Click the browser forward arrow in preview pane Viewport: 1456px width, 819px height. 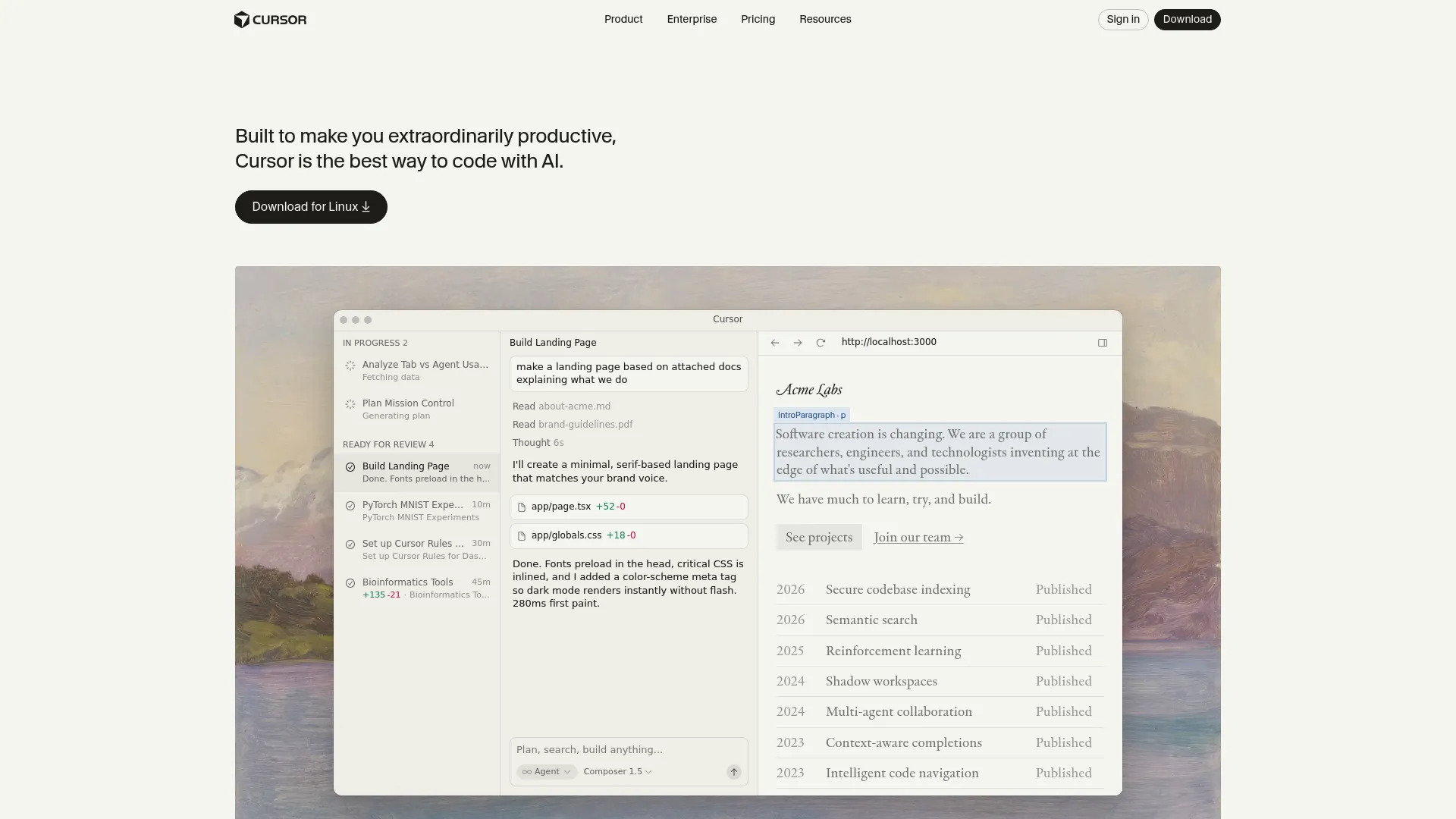(x=798, y=343)
